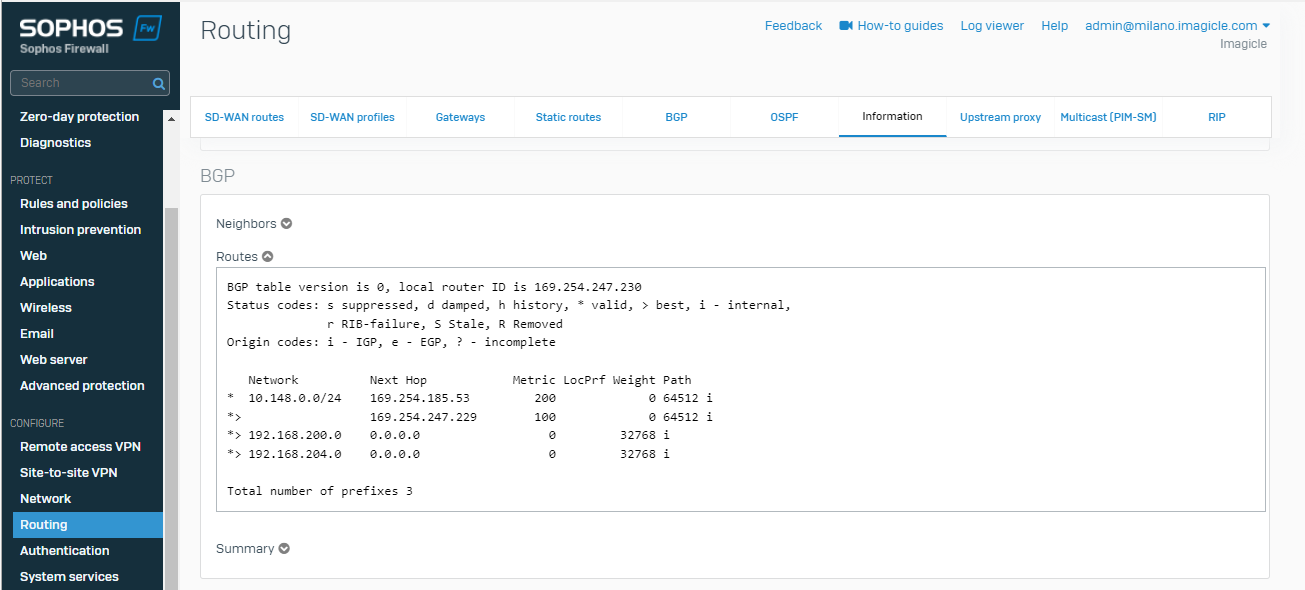The height and width of the screenshot is (590, 1305).
Task: Open the BGP tab
Action: point(676,117)
